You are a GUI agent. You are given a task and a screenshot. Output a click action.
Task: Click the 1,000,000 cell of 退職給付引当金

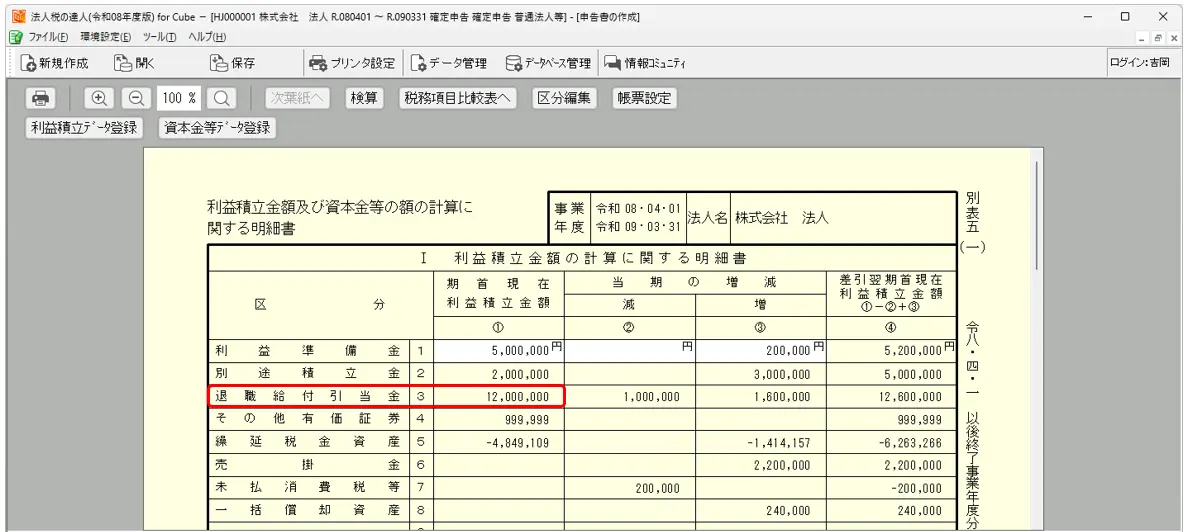630,397
